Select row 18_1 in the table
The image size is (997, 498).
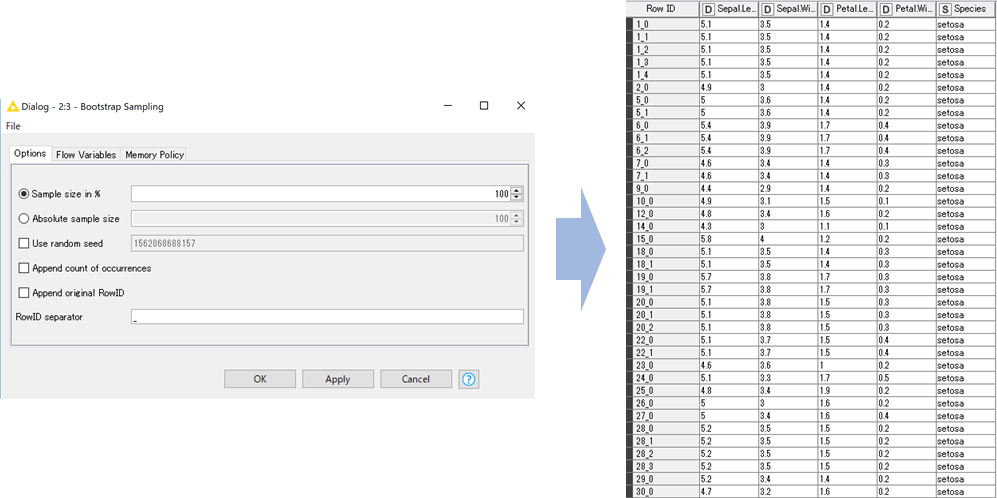(811, 264)
